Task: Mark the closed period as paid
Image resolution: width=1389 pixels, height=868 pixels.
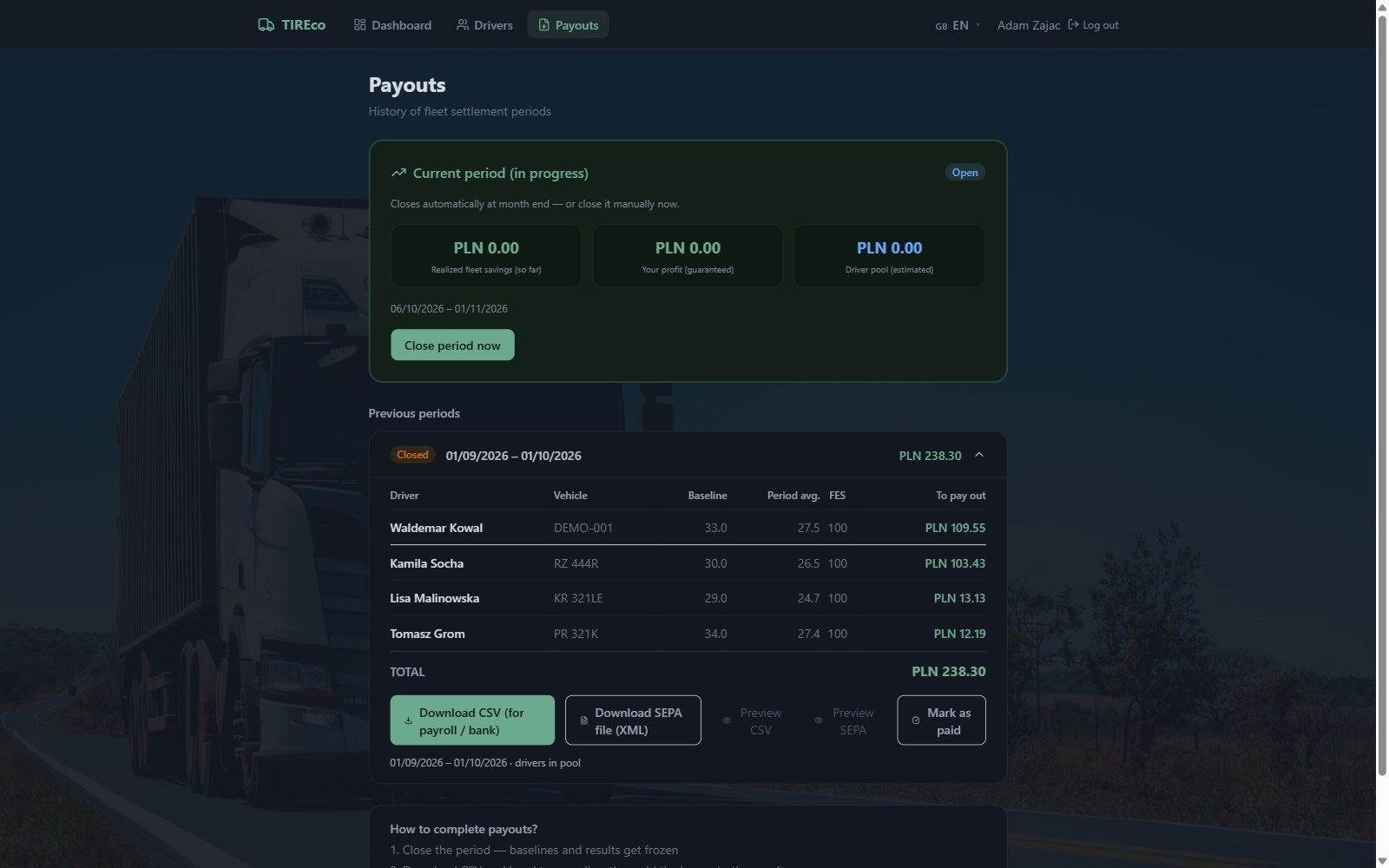Action: coord(941,720)
